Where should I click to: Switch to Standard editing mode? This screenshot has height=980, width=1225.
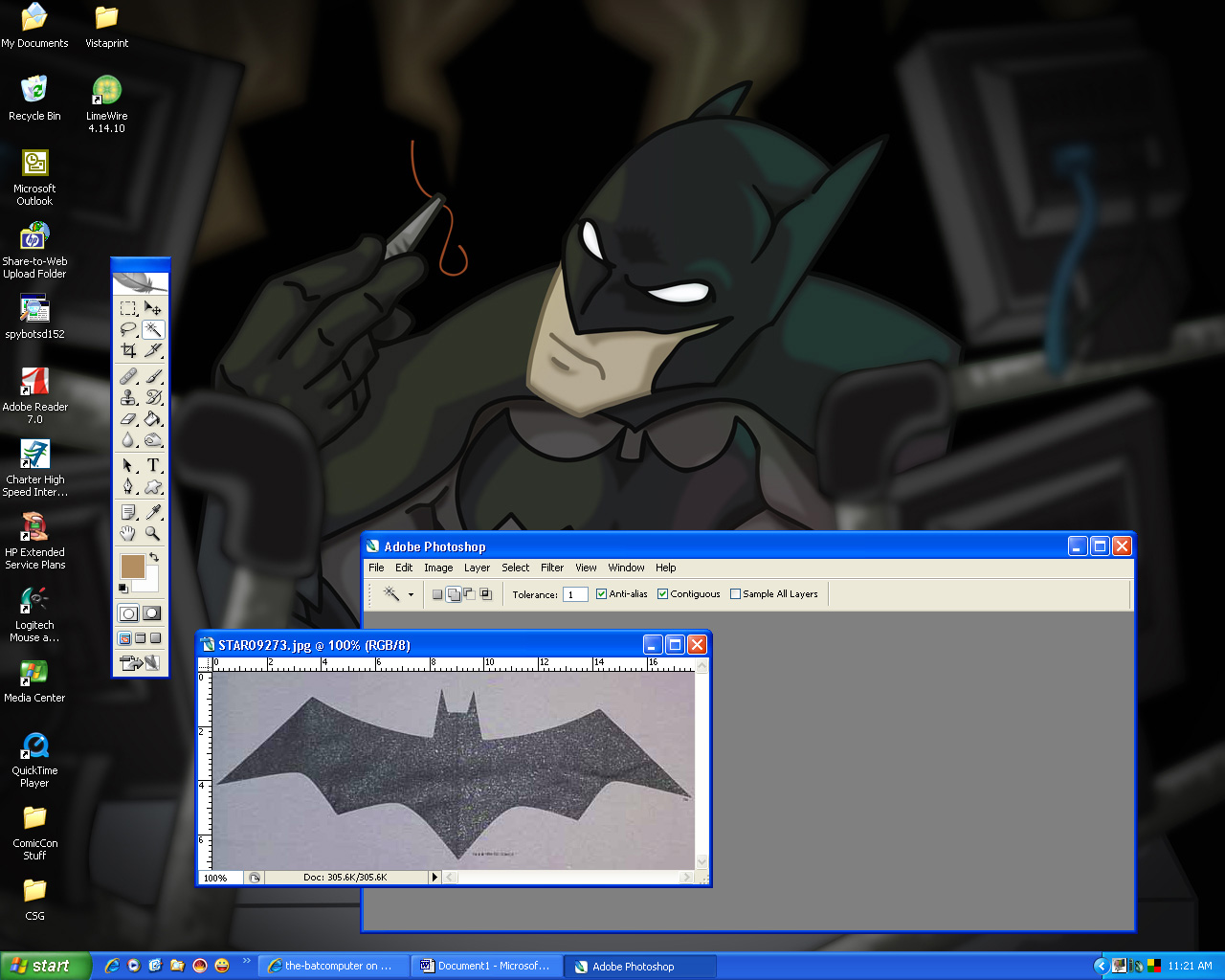[128, 613]
